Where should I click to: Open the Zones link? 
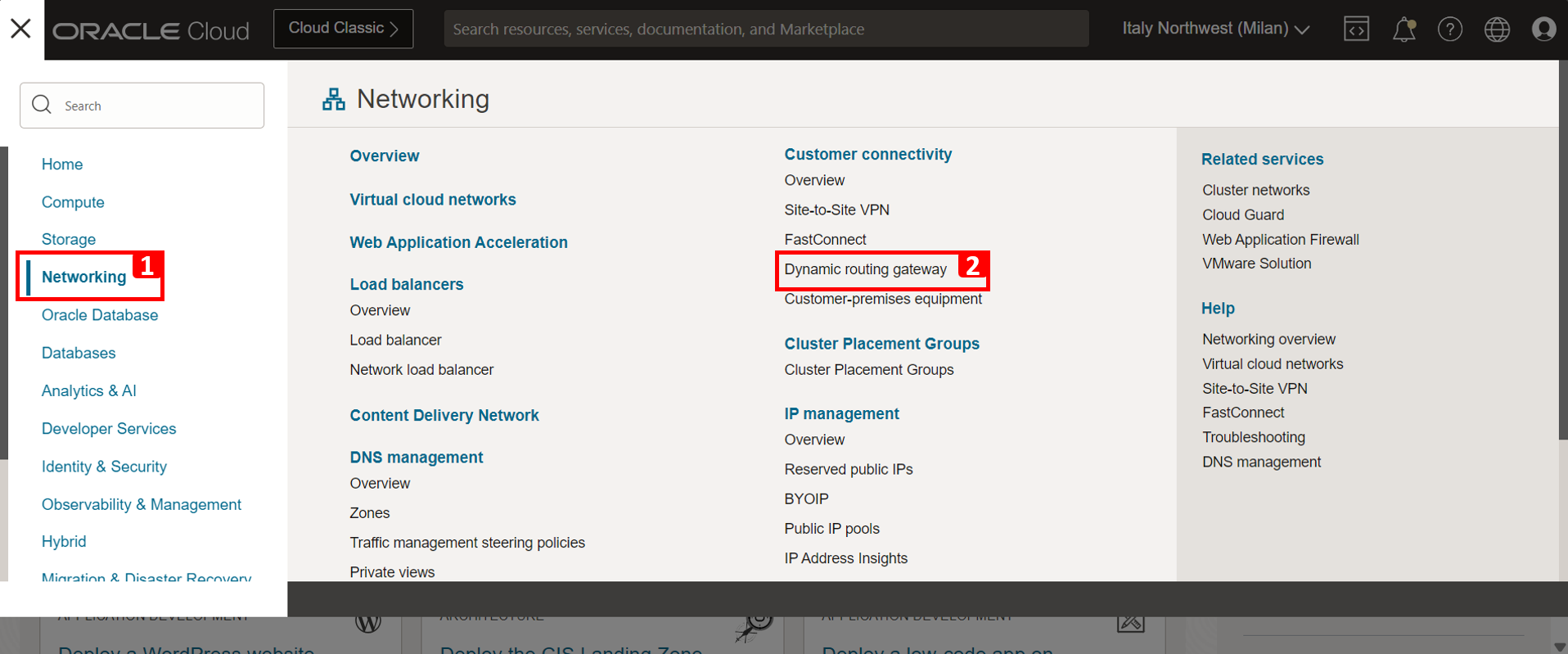(370, 512)
